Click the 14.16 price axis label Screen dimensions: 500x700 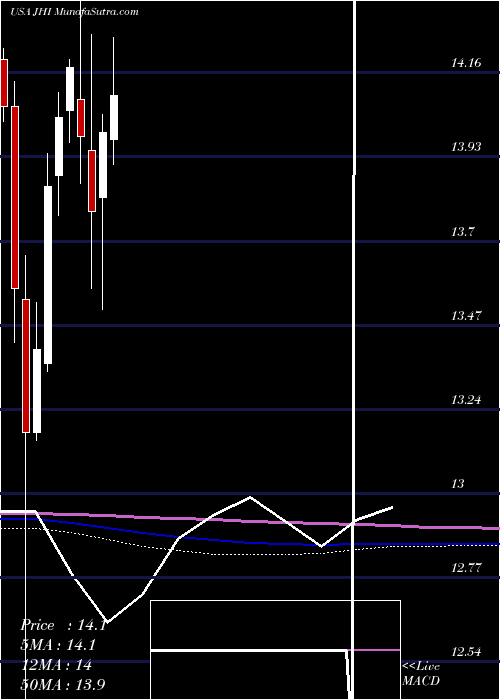pyautogui.click(x=466, y=62)
